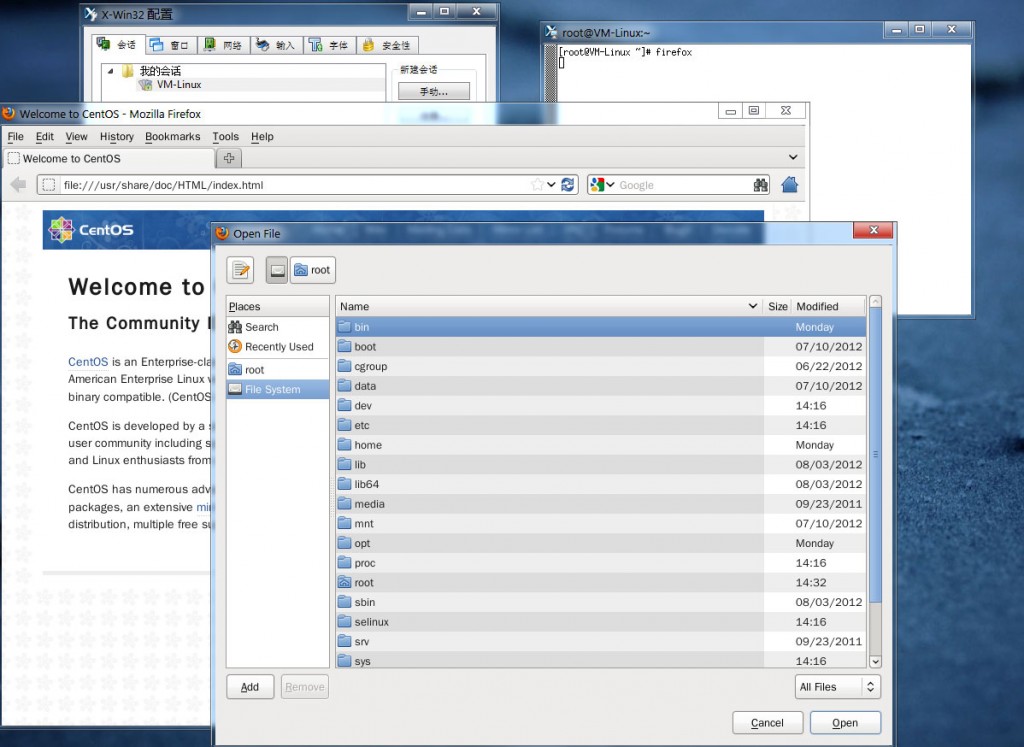Click the Cancel button
This screenshot has height=747, width=1024.
point(767,722)
